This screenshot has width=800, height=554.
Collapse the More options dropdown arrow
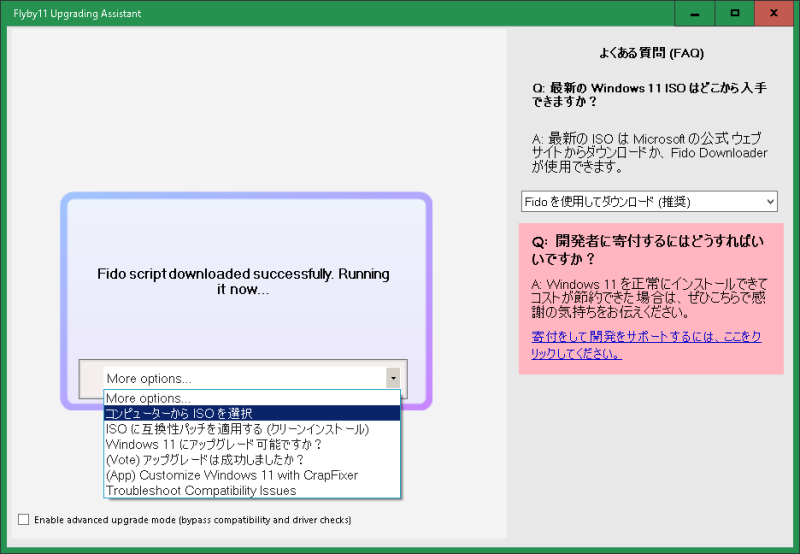pyautogui.click(x=393, y=378)
